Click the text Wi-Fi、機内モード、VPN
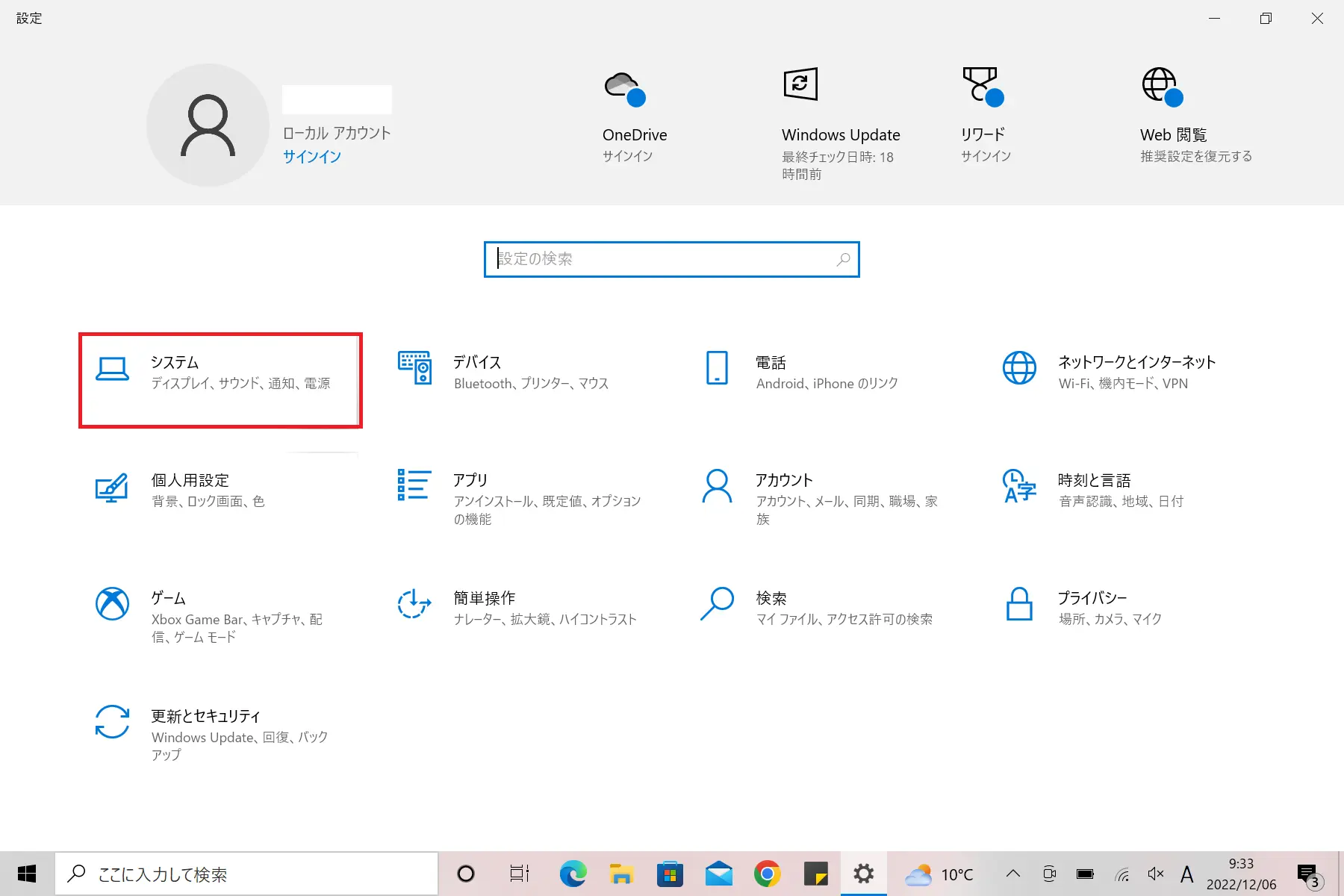This screenshot has height=896, width=1344. click(1123, 383)
